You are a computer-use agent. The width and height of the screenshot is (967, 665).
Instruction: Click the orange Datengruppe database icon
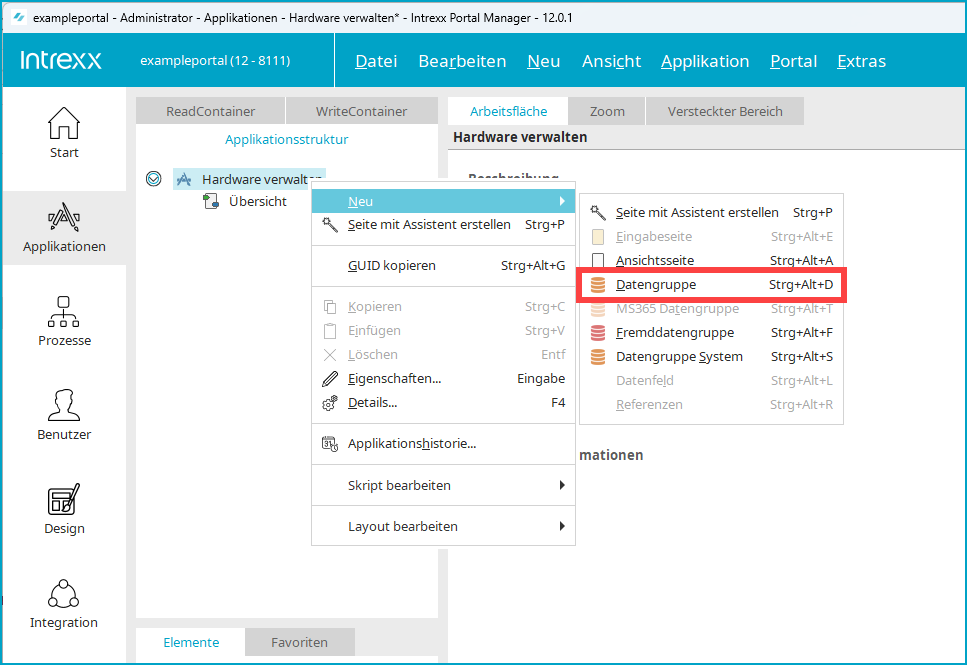(598, 284)
